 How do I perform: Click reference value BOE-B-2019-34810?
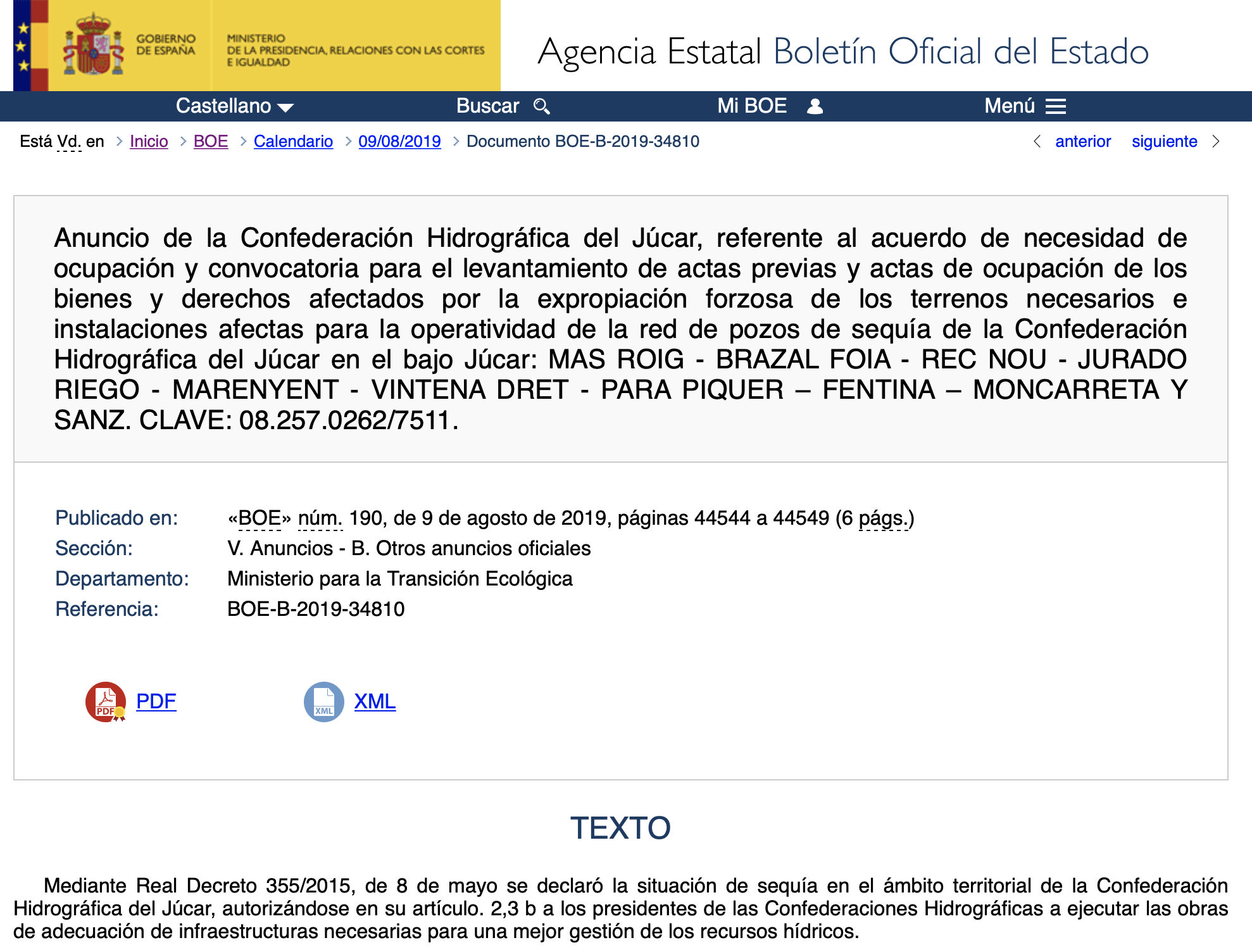(x=316, y=609)
